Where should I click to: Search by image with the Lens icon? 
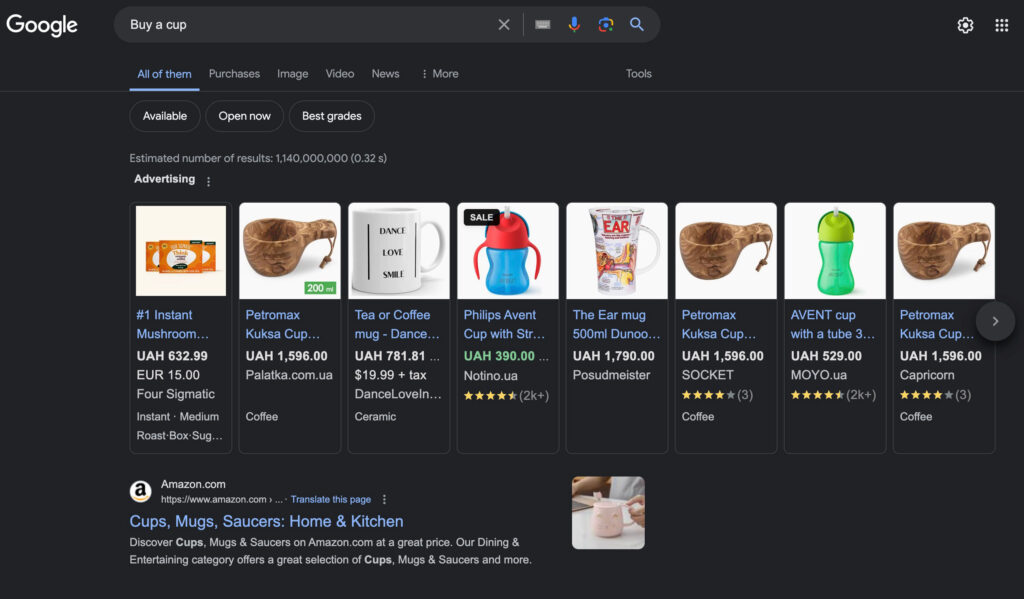605,25
